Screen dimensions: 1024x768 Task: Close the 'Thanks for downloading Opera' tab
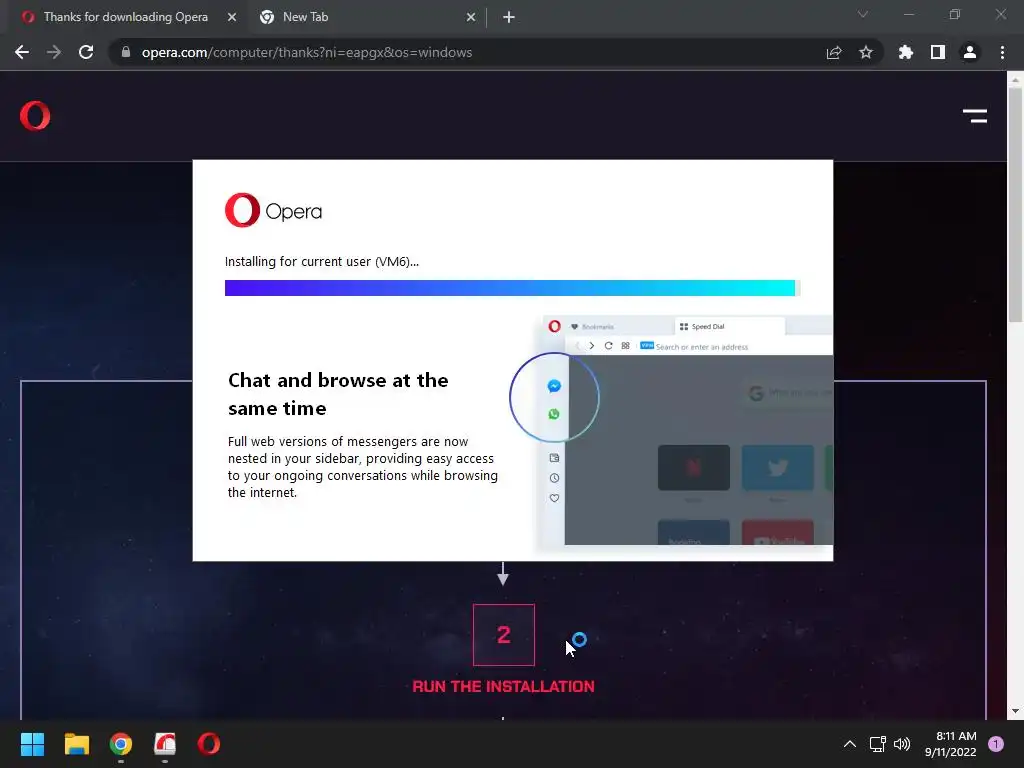[232, 17]
